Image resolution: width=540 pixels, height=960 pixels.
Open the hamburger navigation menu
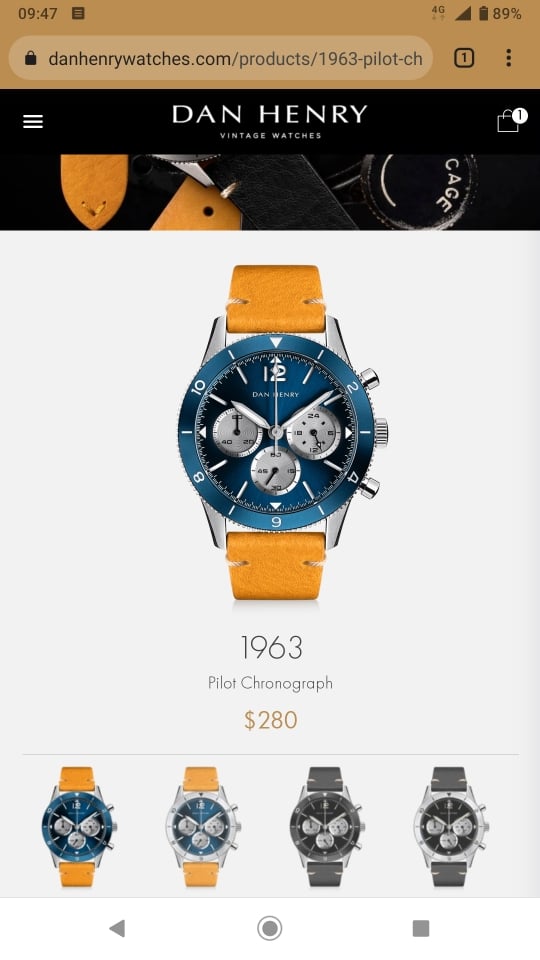tap(33, 122)
